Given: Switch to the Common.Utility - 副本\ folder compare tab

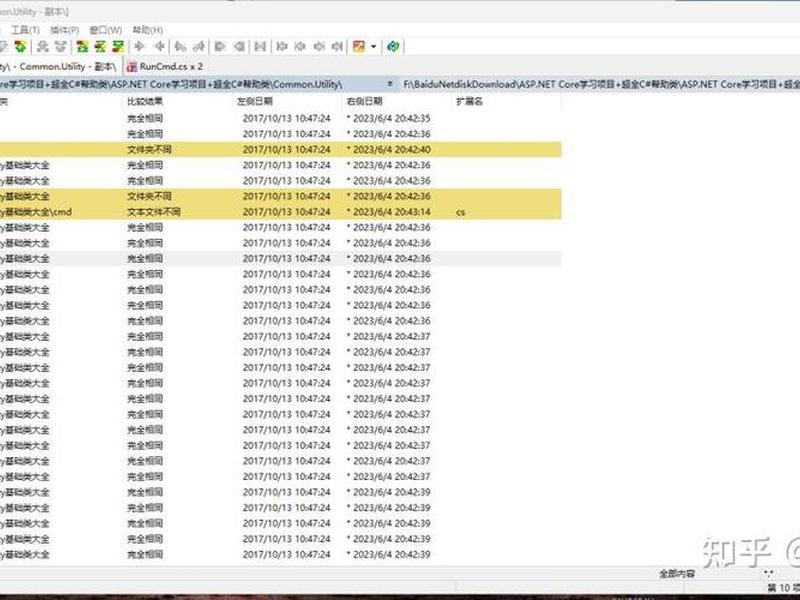Looking at the screenshot, I should 59,66.
